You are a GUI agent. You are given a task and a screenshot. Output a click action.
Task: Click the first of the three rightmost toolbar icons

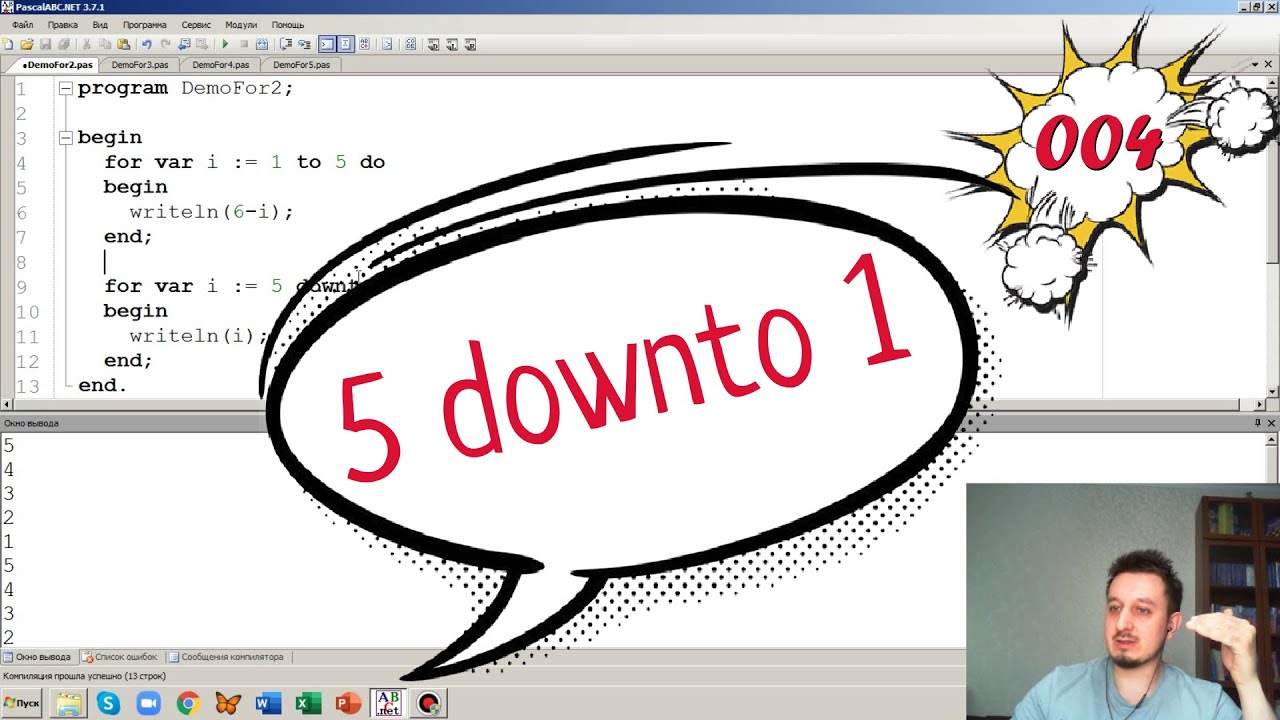click(x=433, y=44)
